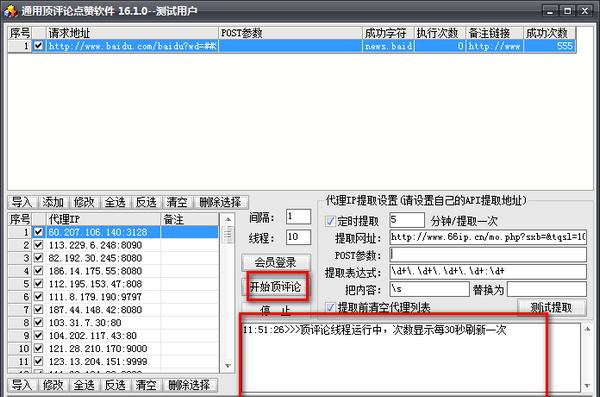Click the application icon in title bar
This screenshot has width=600, height=397.
[x=10, y=10]
